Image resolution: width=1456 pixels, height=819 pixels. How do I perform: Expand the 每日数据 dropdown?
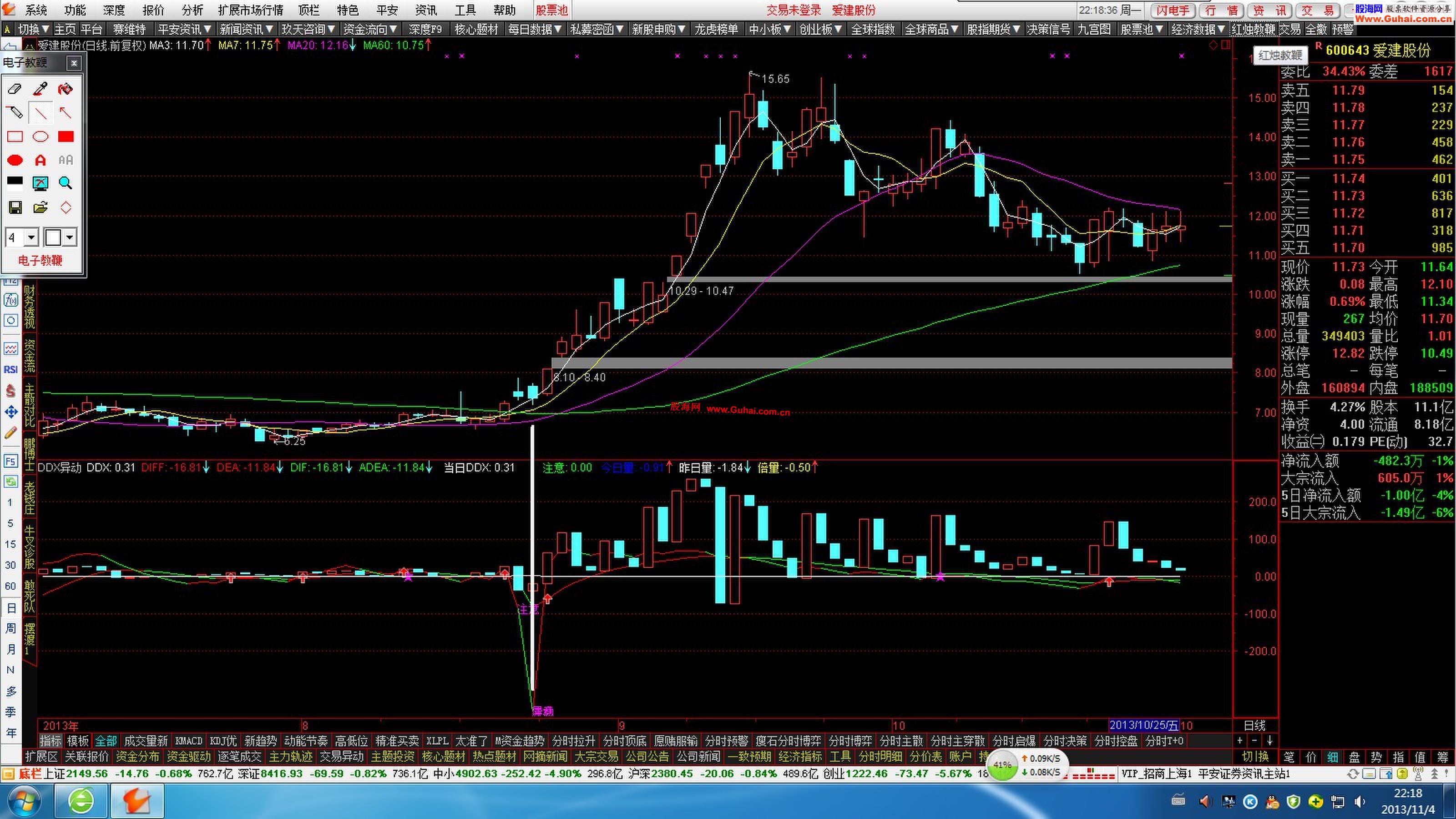pyautogui.click(x=535, y=30)
